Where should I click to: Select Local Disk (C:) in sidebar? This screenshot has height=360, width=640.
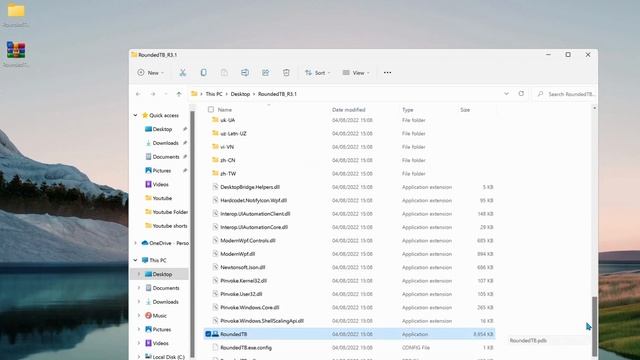pos(168,357)
